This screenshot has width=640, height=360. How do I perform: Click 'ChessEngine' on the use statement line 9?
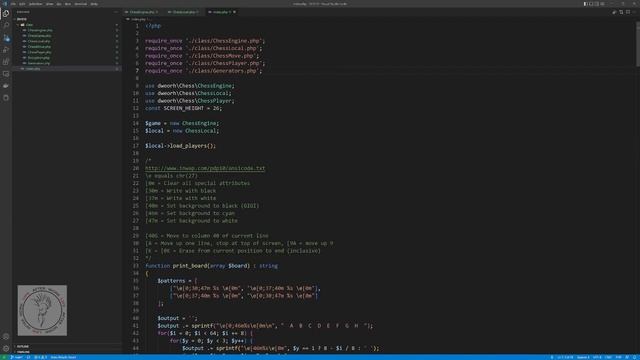214,86
